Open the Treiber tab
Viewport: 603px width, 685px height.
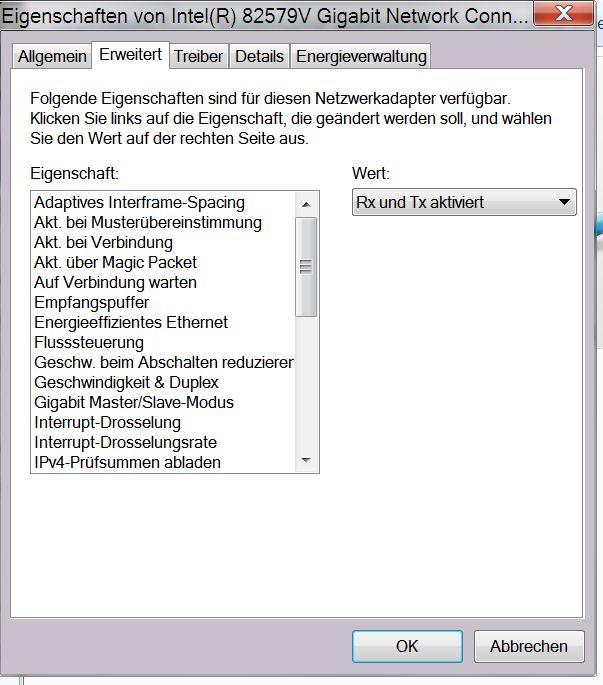tap(198, 56)
